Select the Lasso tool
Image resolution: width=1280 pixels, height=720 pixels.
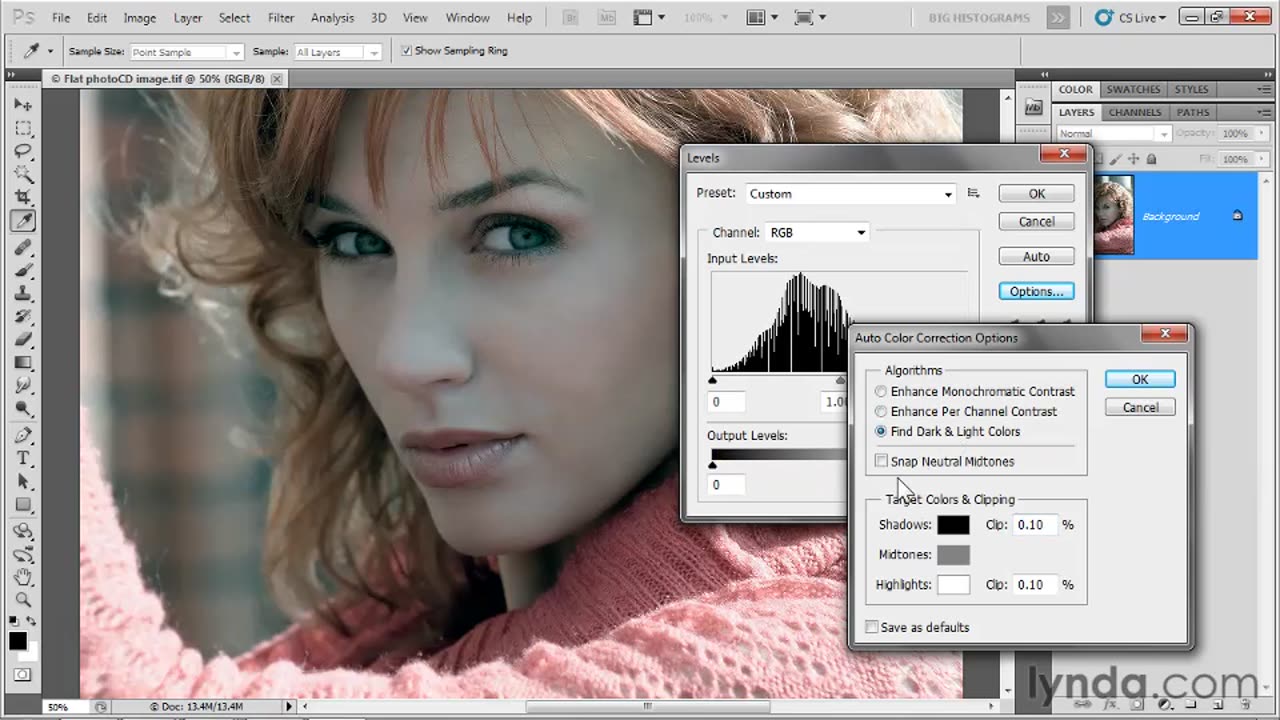tap(23, 151)
